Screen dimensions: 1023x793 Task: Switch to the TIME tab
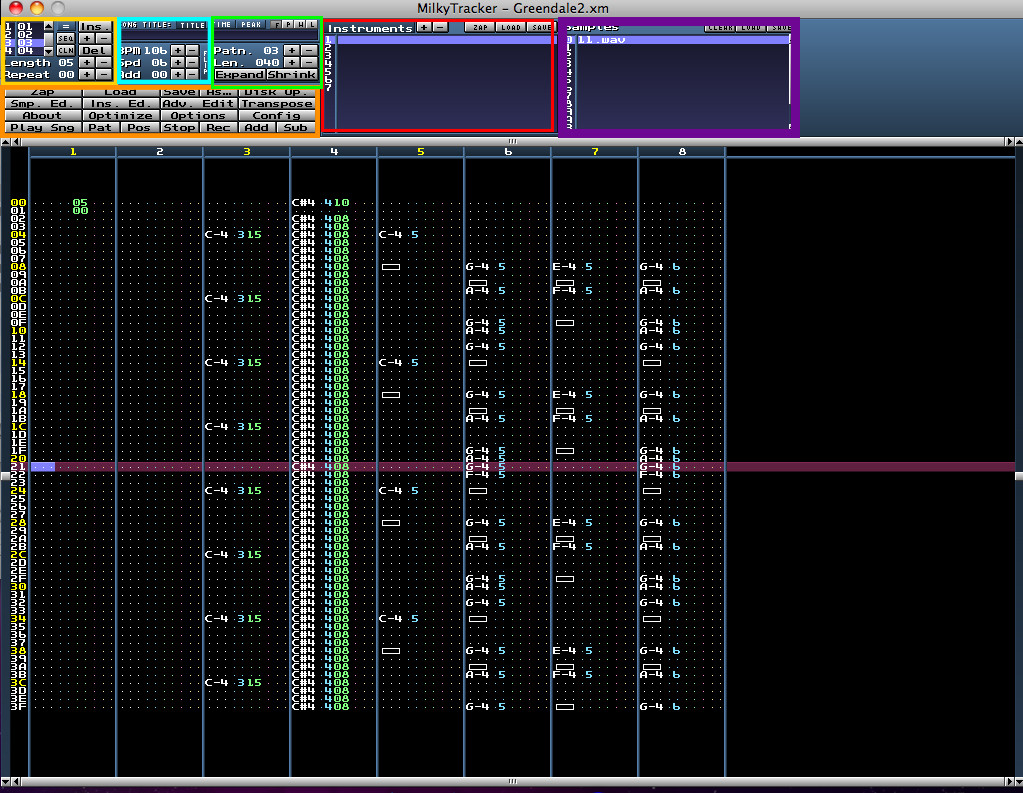(x=224, y=25)
